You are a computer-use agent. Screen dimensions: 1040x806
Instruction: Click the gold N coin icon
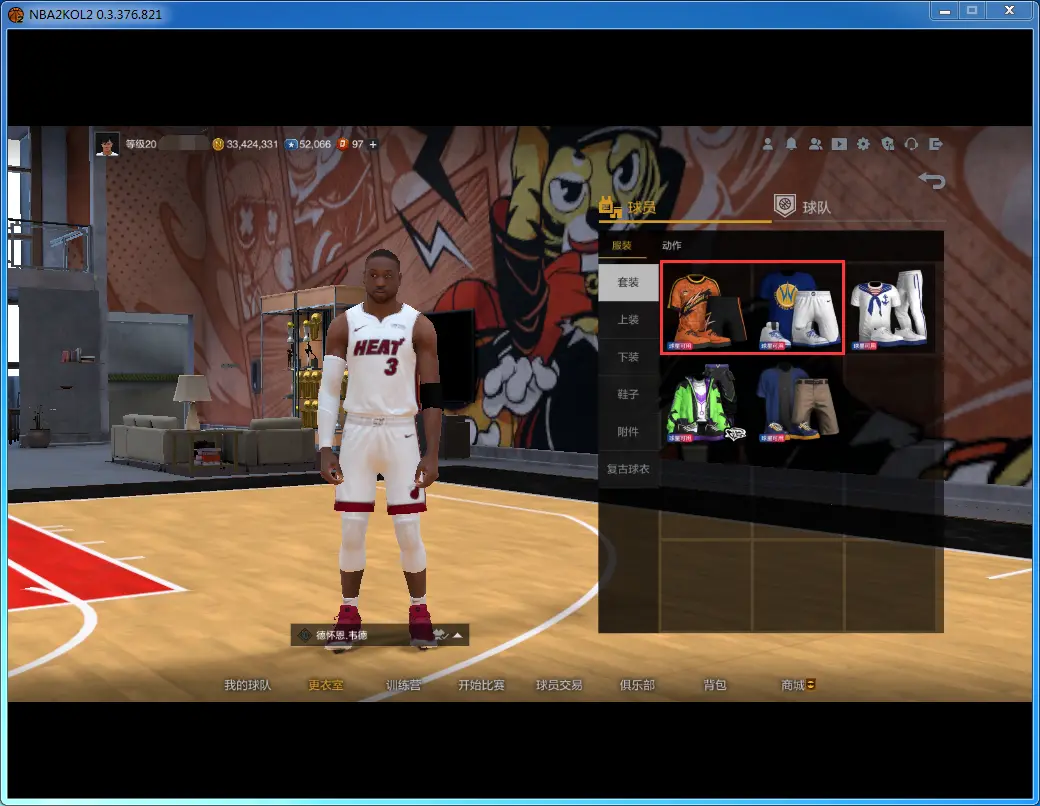tap(218, 144)
